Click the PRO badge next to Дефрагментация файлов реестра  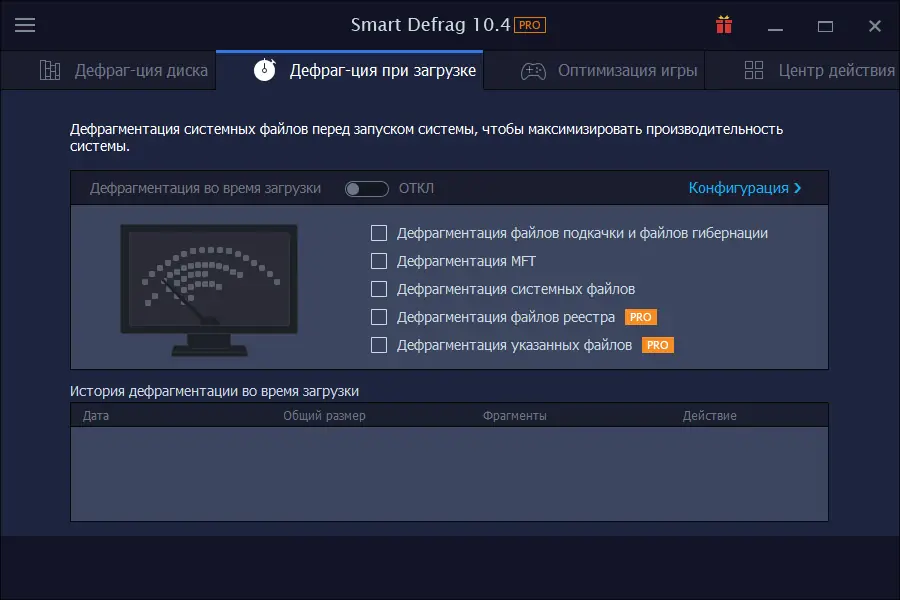pyautogui.click(x=640, y=317)
